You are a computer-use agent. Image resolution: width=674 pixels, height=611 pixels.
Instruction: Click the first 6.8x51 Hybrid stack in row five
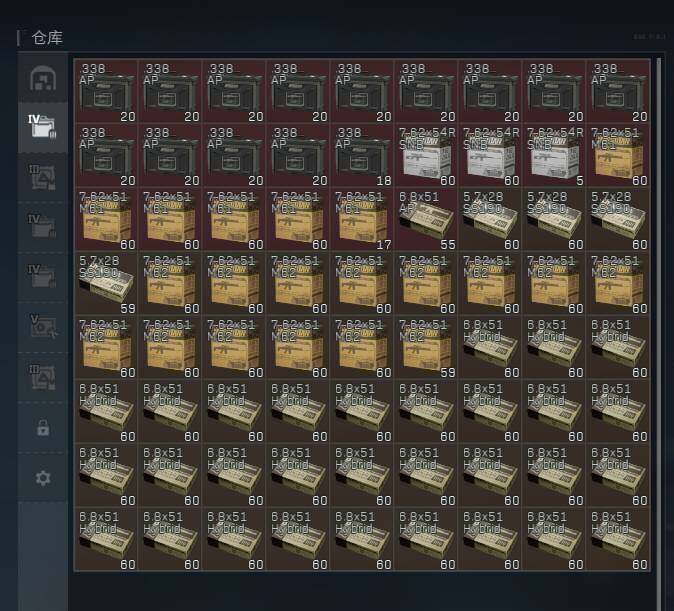coord(489,347)
